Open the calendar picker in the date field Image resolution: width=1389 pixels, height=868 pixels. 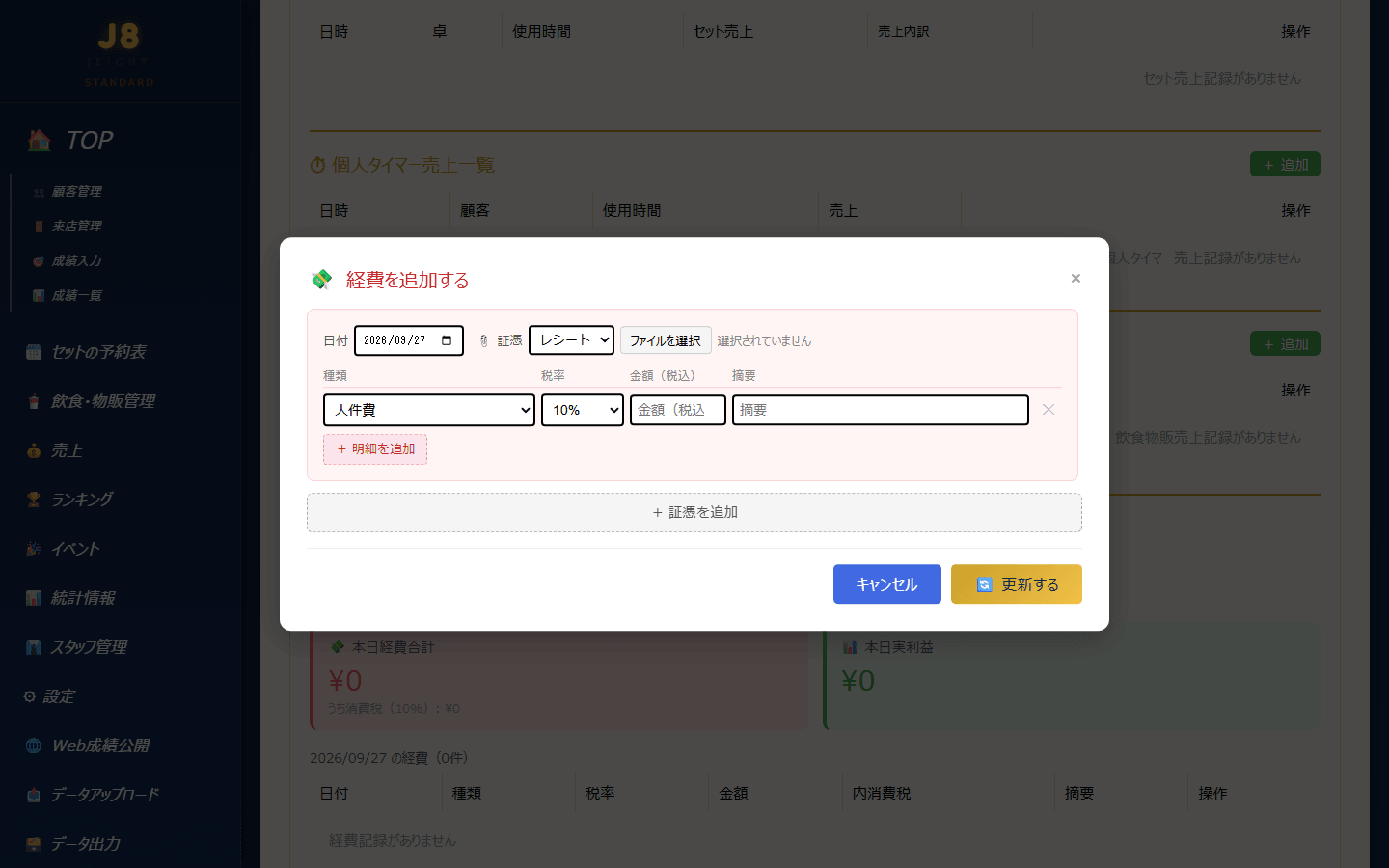pos(447,340)
